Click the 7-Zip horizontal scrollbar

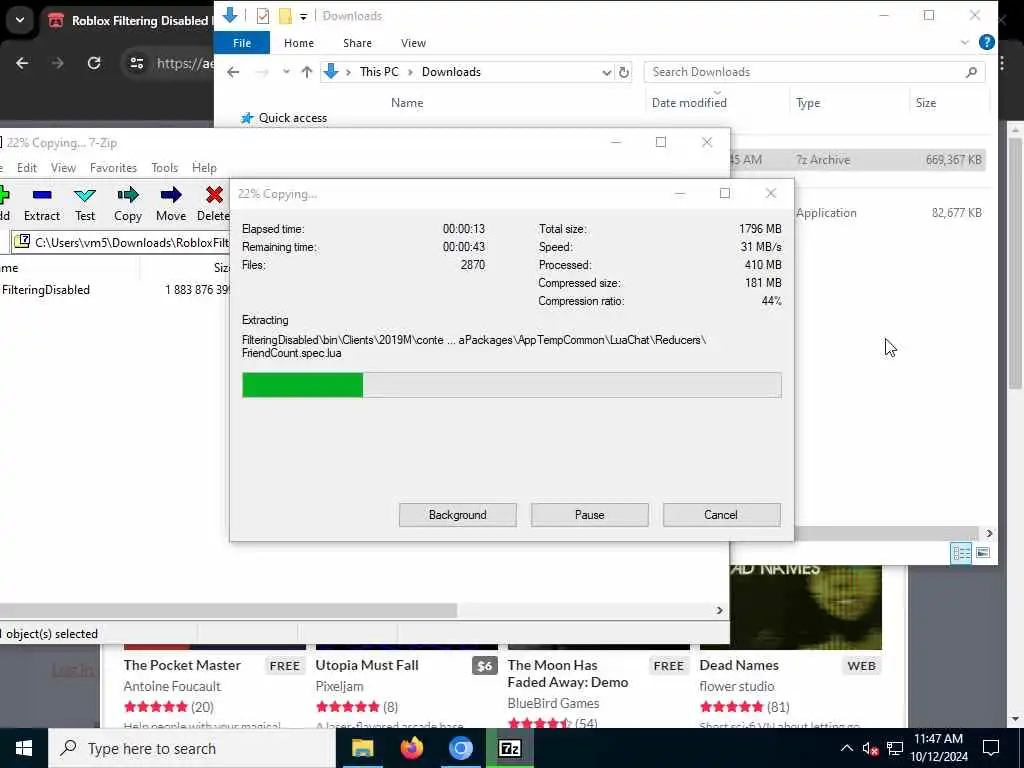[229, 610]
